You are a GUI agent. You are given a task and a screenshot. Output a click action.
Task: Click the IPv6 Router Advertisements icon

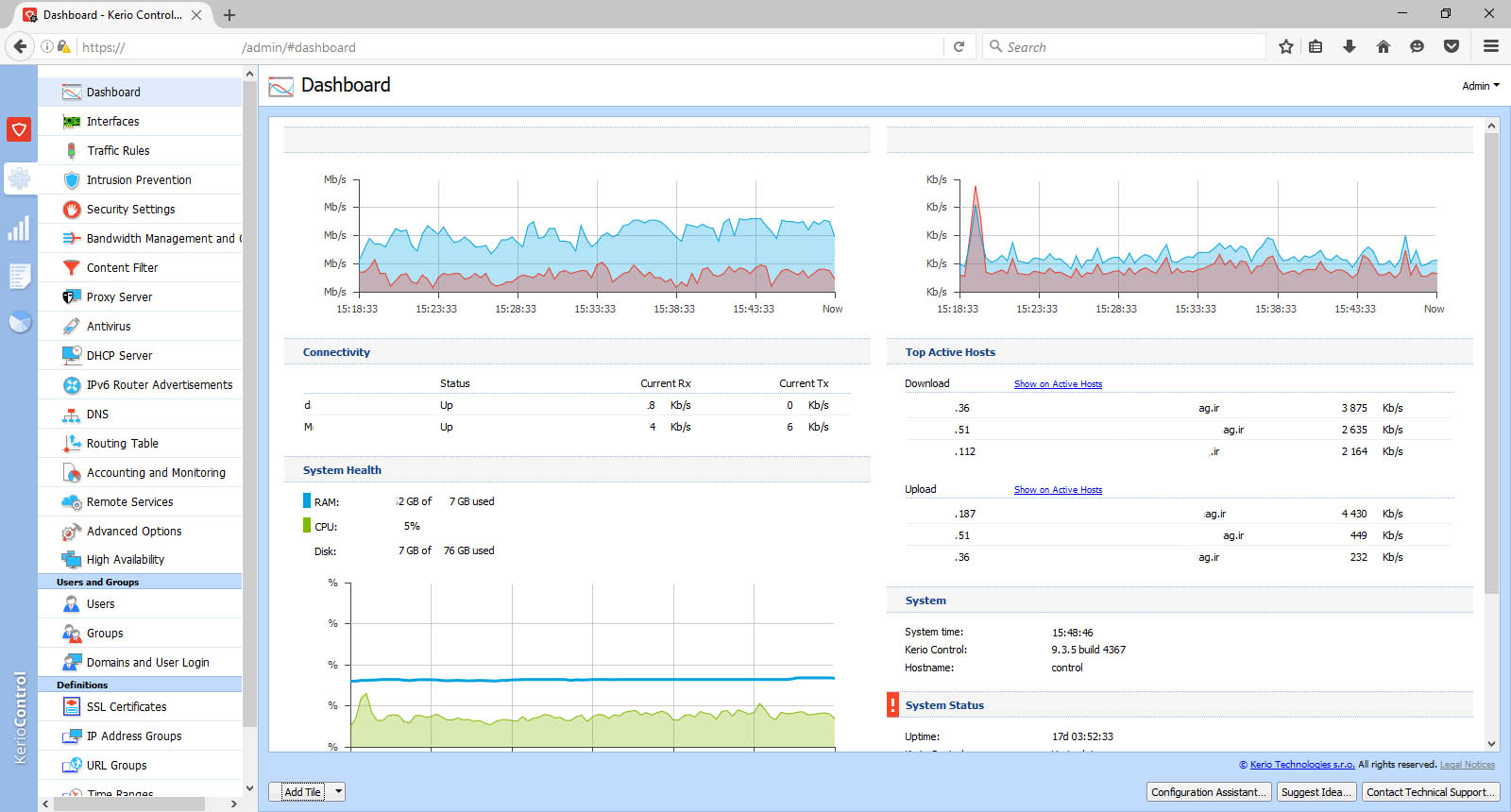click(x=72, y=384)
